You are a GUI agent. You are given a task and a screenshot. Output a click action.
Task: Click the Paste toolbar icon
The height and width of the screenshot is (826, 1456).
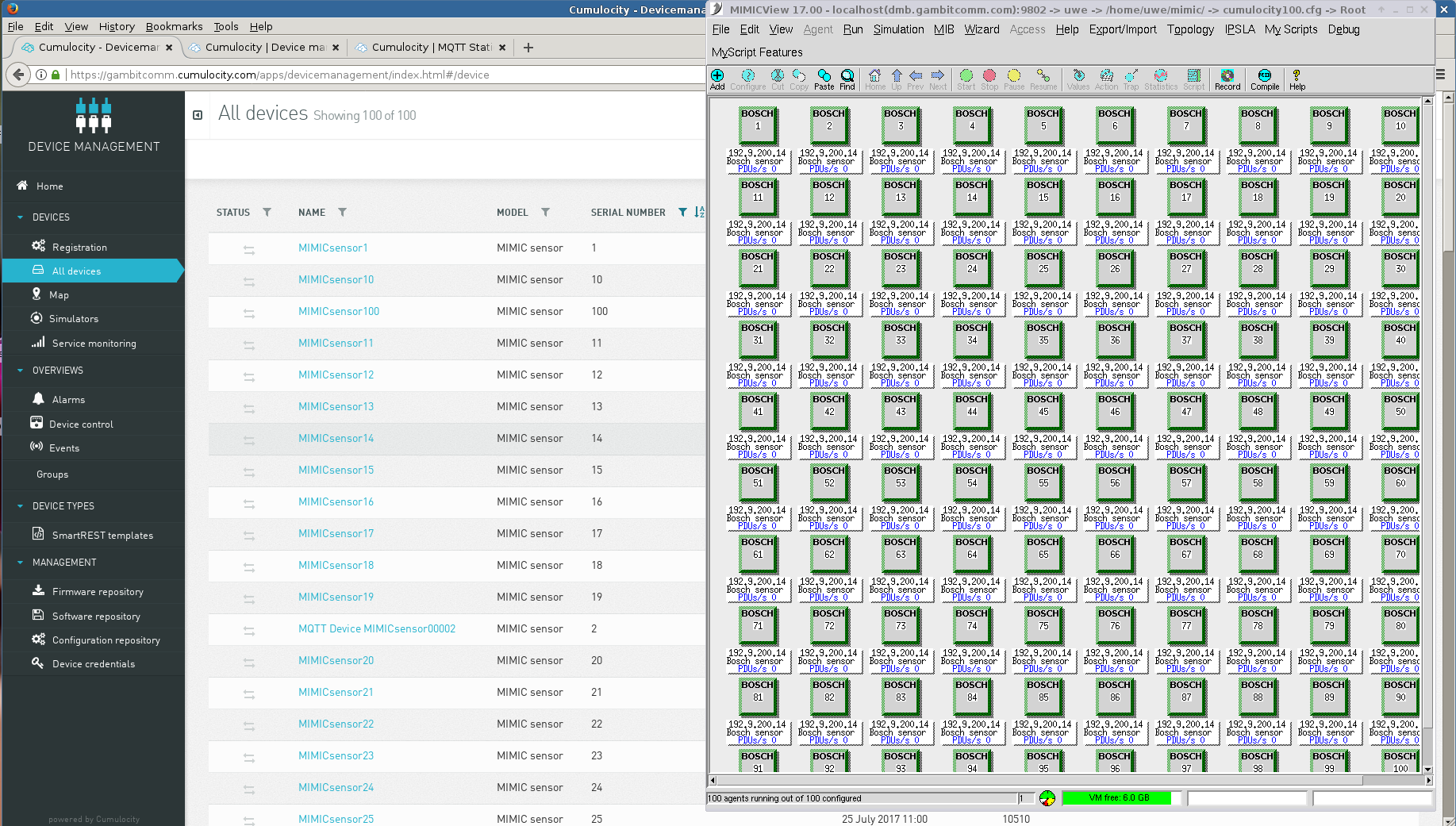coord(824,79)
